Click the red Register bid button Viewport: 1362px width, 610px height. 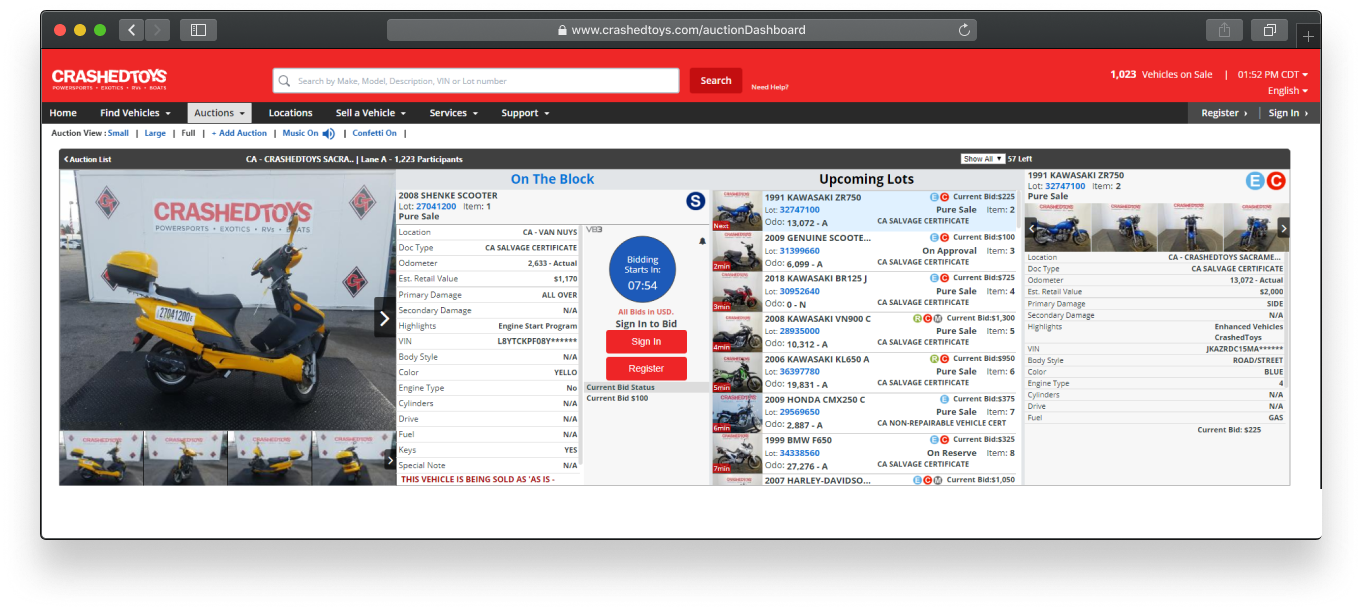(646, 369)
